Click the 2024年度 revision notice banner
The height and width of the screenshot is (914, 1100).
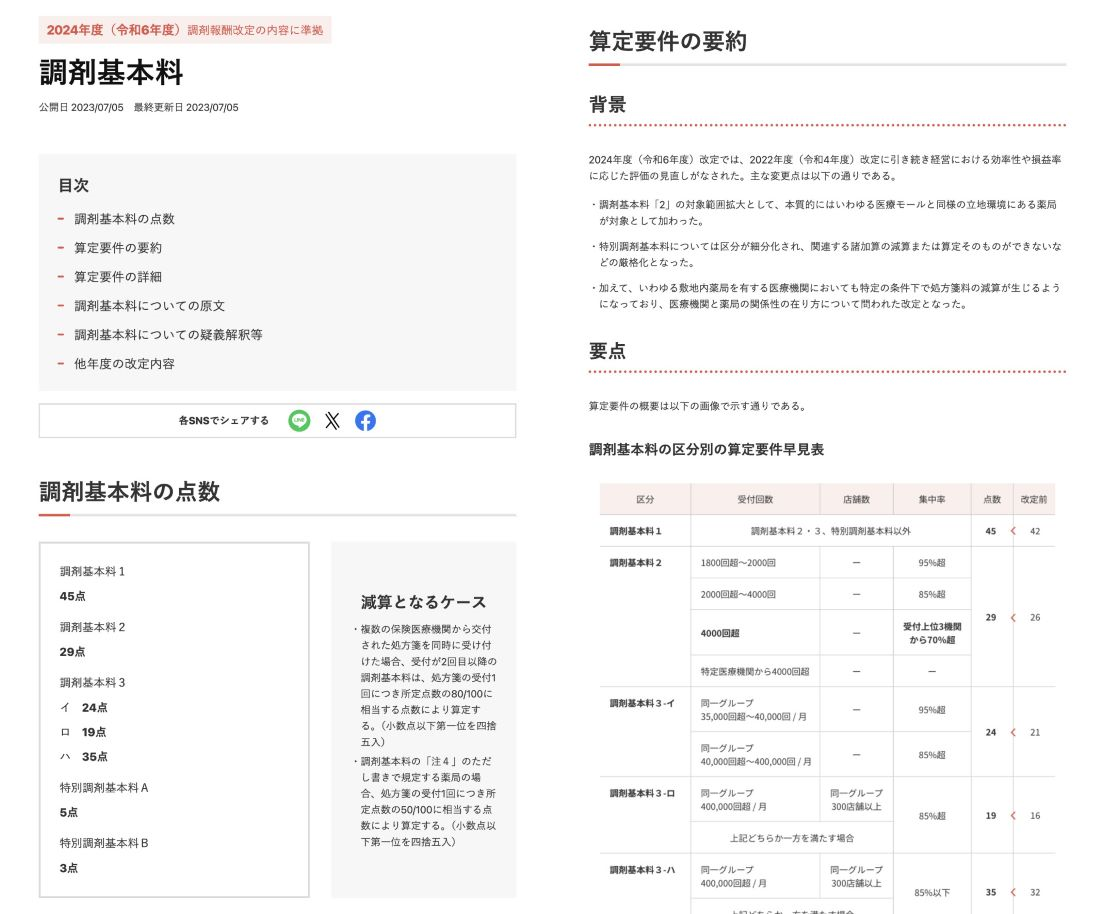pyautogui.click(x=185, y=30)
